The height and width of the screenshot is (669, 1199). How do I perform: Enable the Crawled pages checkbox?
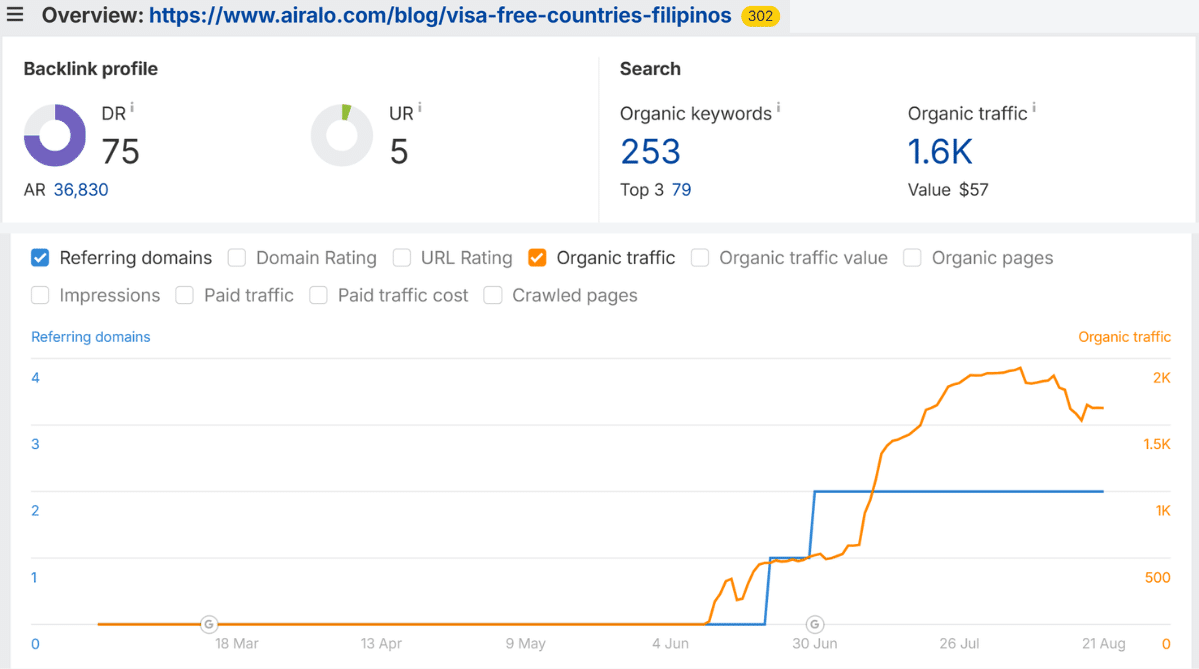[492, 295]
